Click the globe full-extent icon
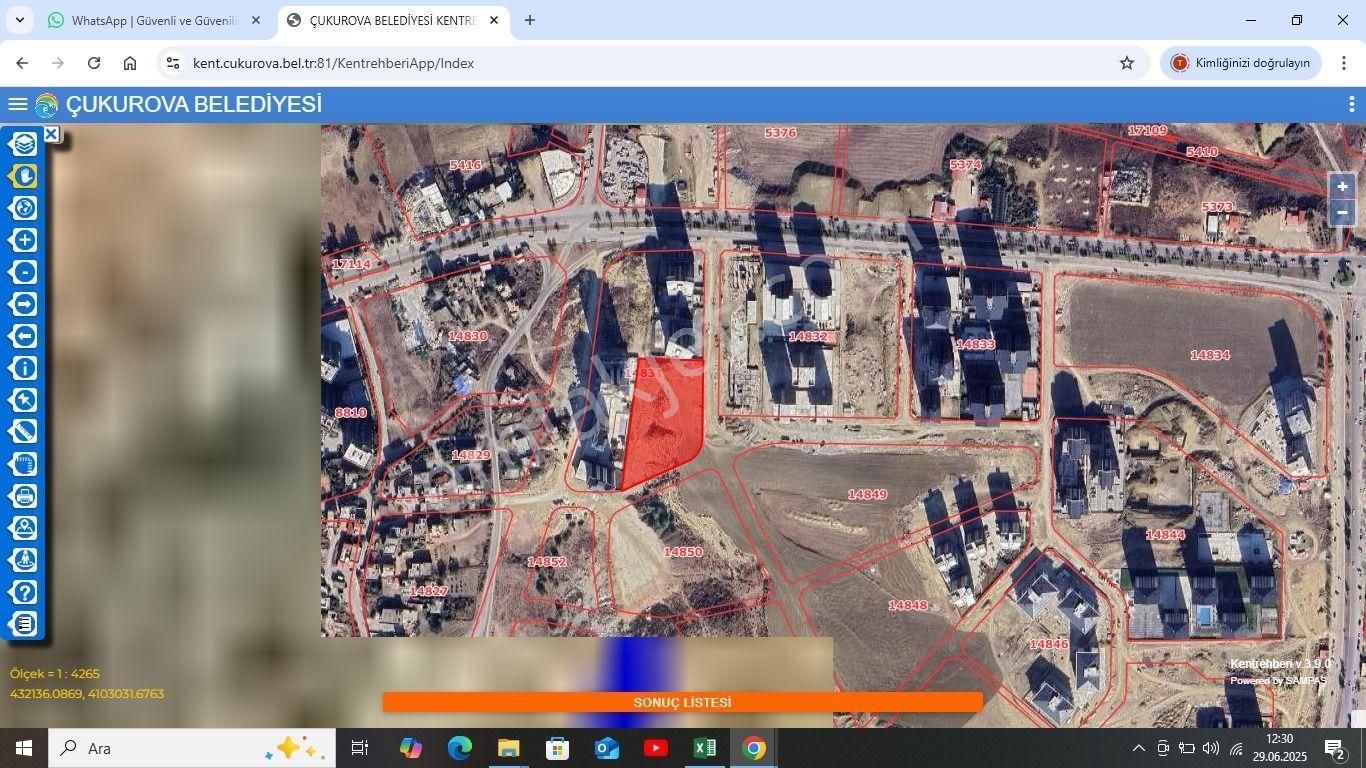This screenshot has height=768, width=1366. coord(24,208)
